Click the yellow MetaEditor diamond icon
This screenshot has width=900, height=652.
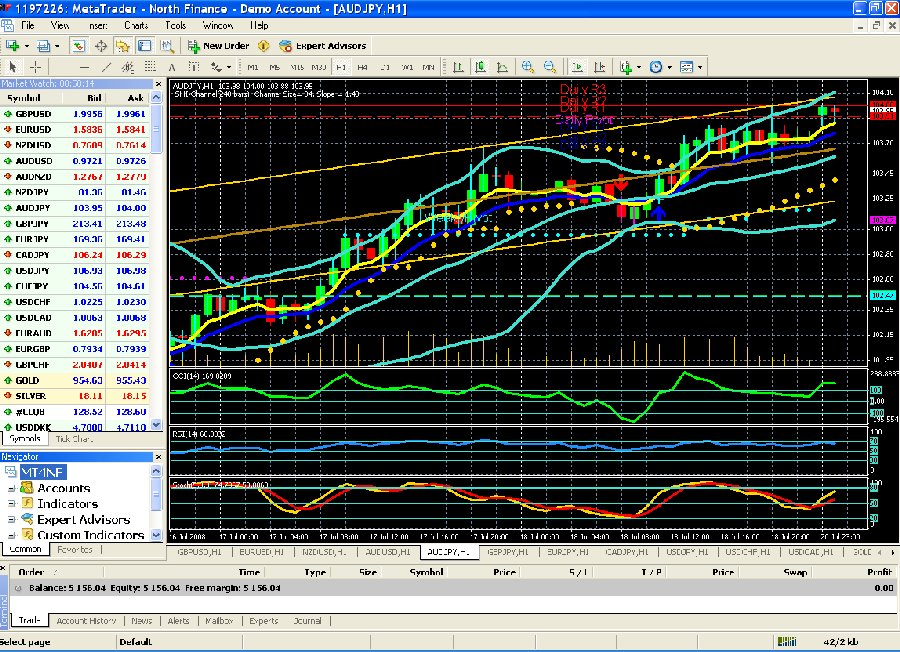(263, 46)
